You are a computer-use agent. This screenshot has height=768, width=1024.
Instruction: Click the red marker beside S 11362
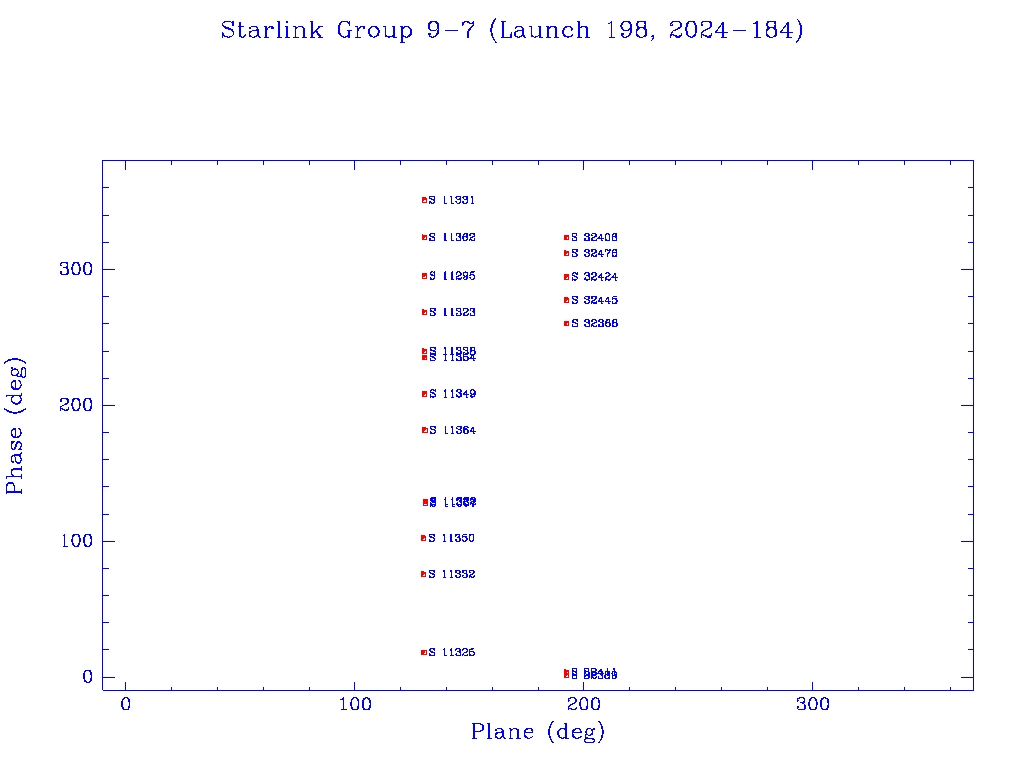click(x=424, y=237)
